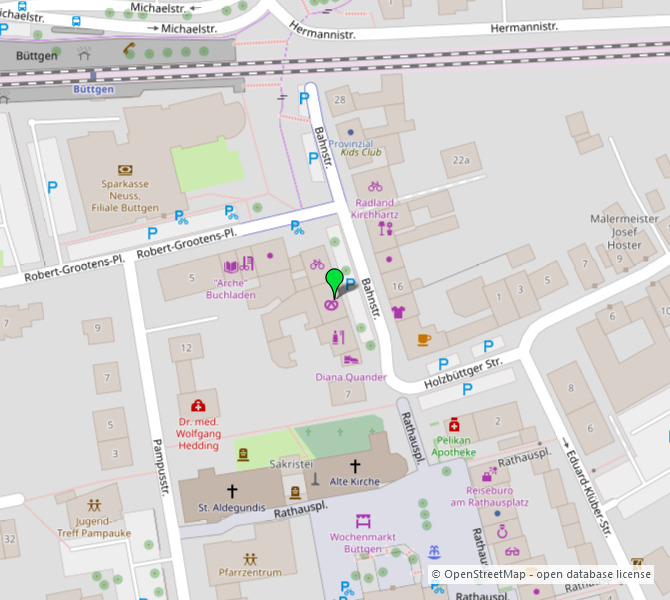Click the blue fountain icon on Rathausplatz
670x600 pixels.
434,551
